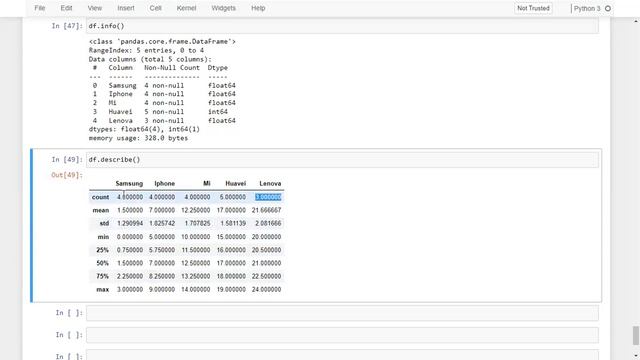Click the second empty code cell
Viewport: 640px width, 360px height.
pos(342,335)
